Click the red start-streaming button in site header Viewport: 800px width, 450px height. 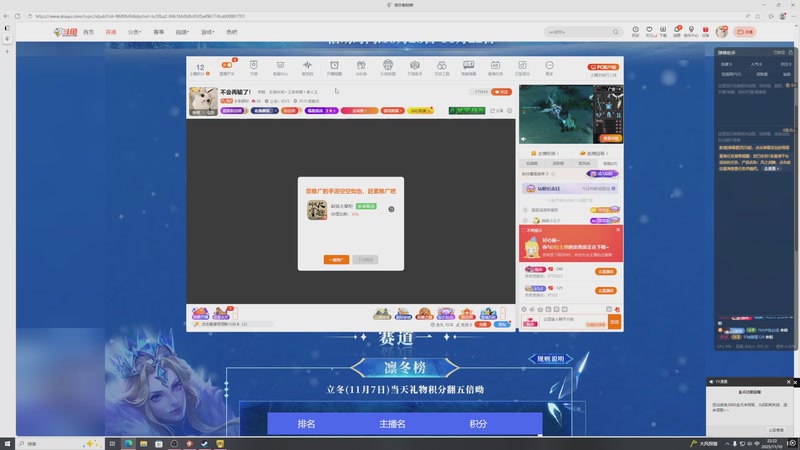(745, 32)
